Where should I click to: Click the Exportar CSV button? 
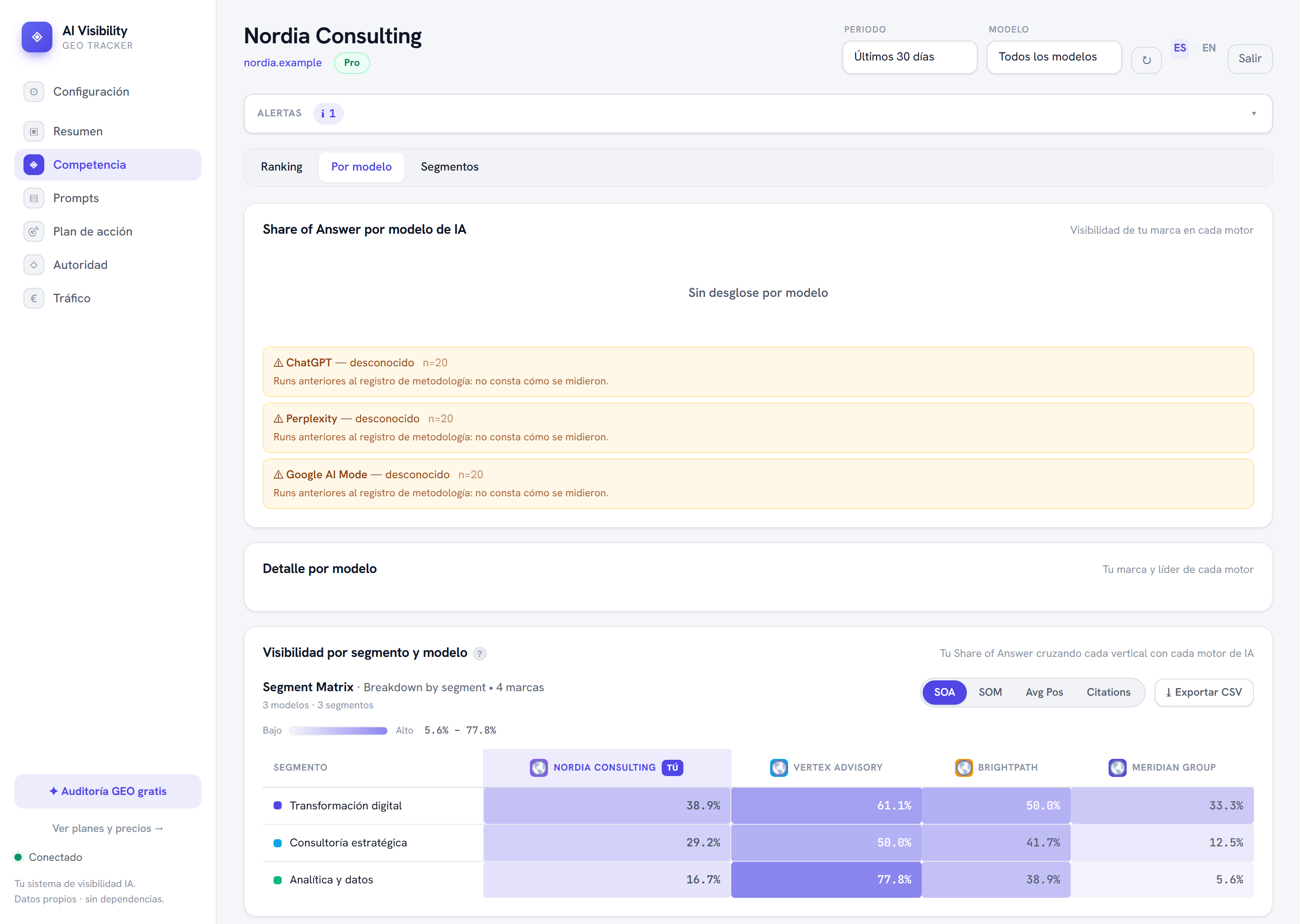pos(1204,693)
